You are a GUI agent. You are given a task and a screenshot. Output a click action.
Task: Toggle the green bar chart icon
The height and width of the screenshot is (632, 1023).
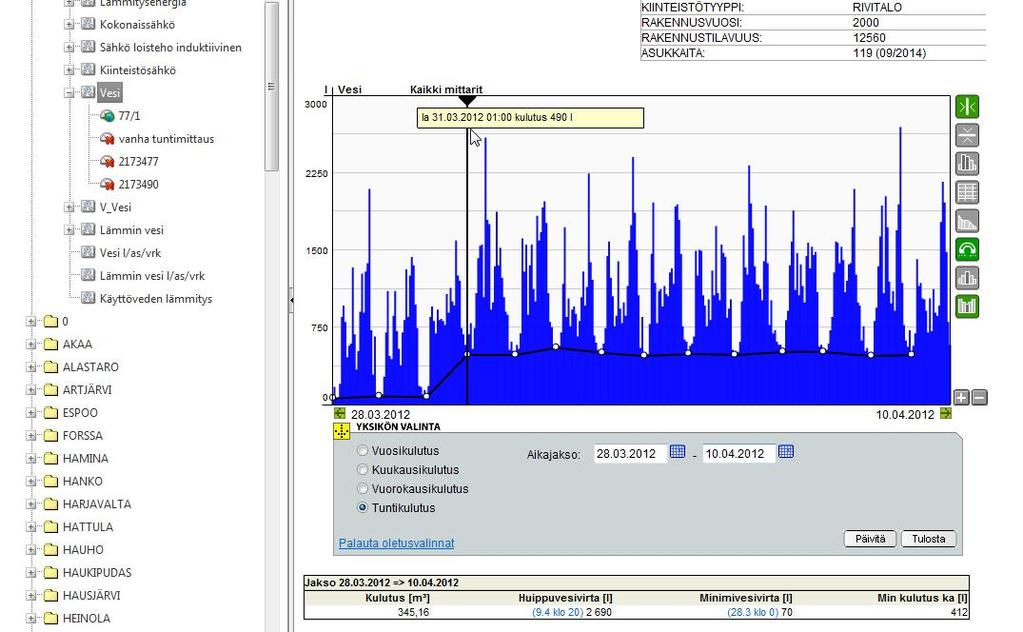click(967, 307)
